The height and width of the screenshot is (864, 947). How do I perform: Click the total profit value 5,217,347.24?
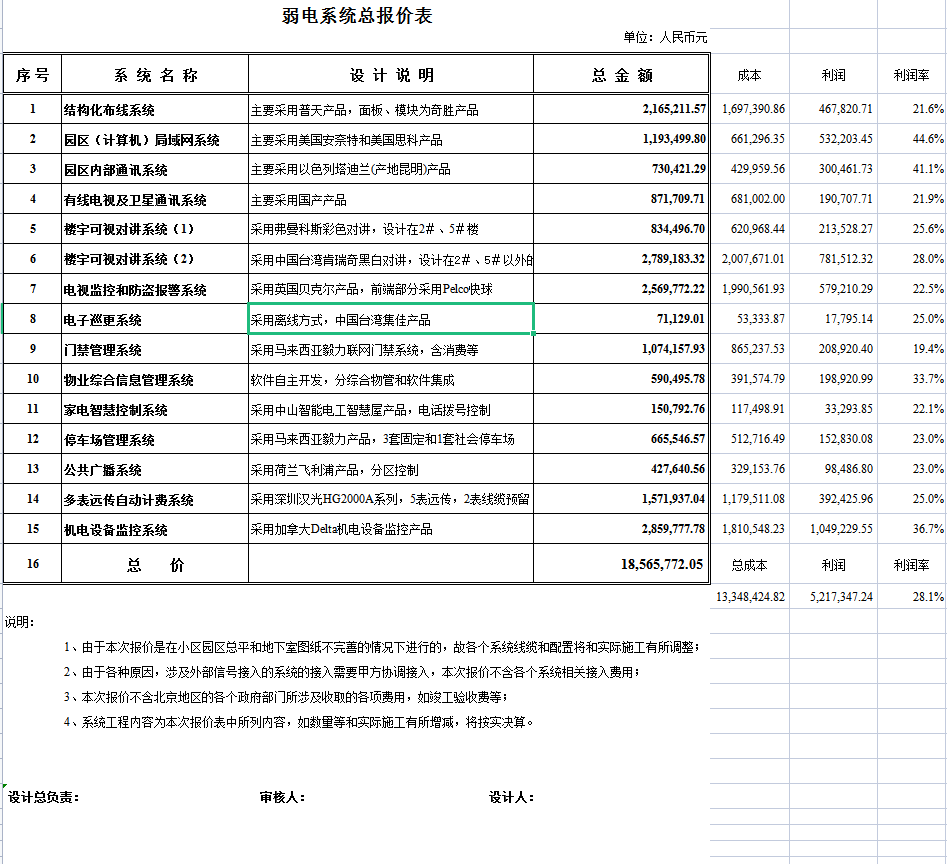pyautogui.click(x=833, y=597)
